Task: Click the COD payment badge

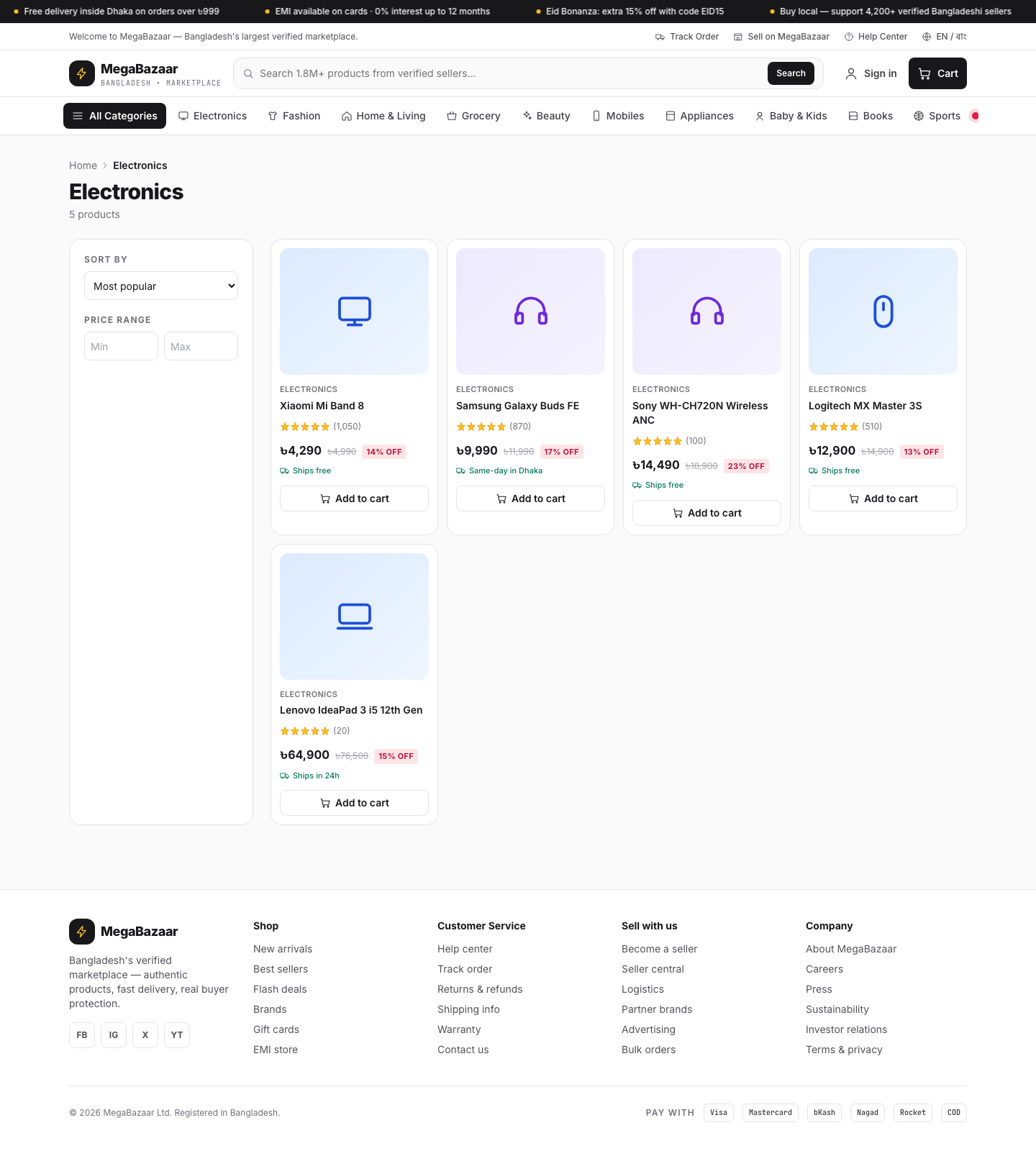Action: click(954, 1113)
